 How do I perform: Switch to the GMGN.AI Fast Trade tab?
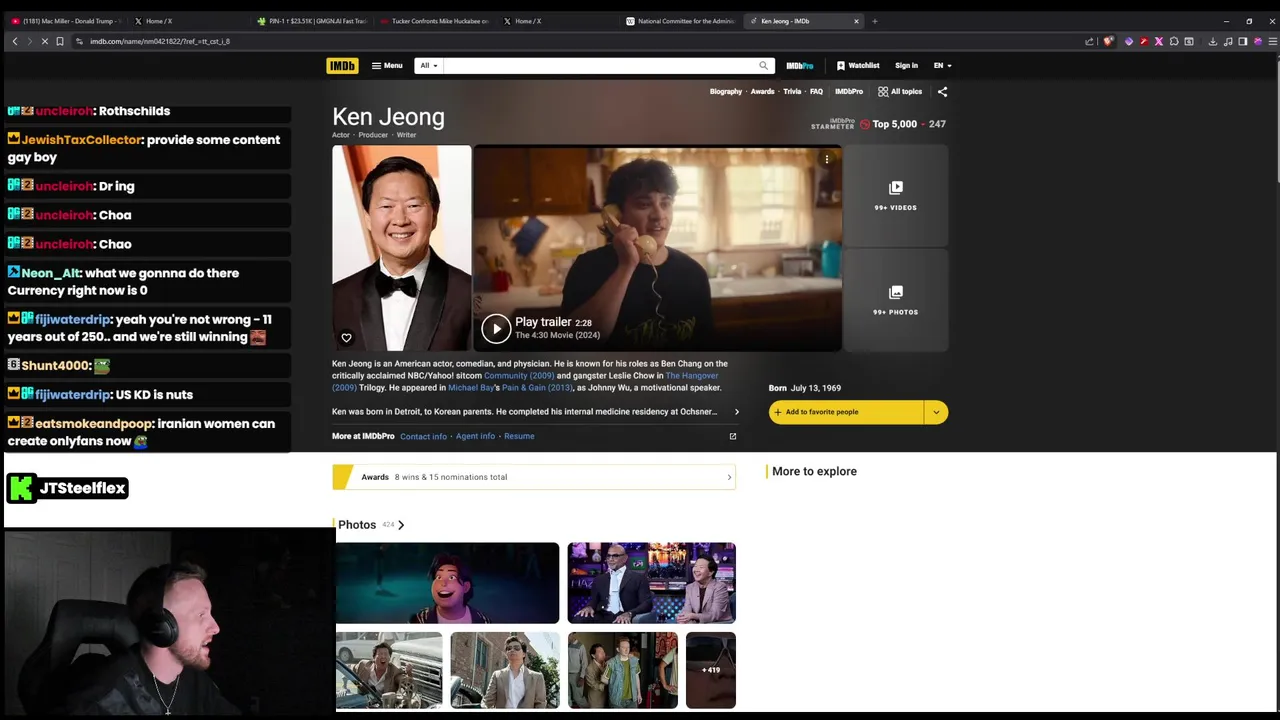[x=312, y=21]
